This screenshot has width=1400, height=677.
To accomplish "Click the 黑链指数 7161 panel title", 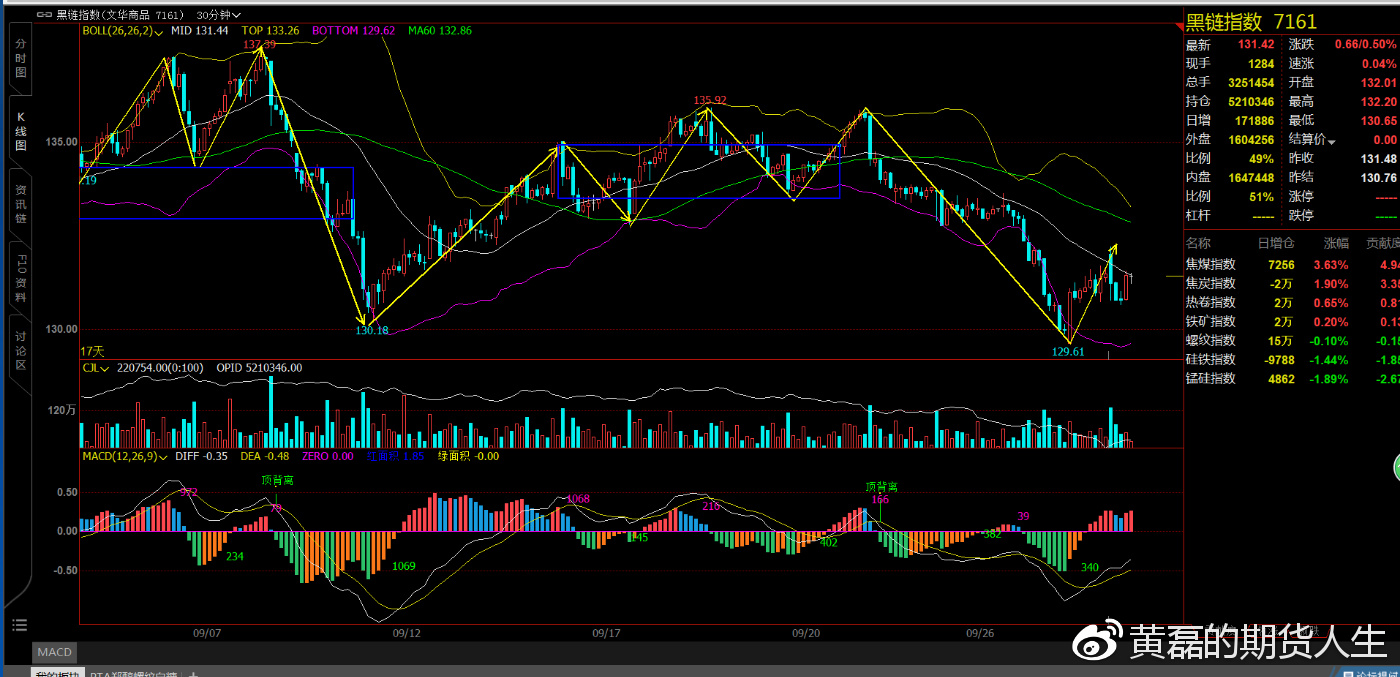I will tap(1251, 22).
